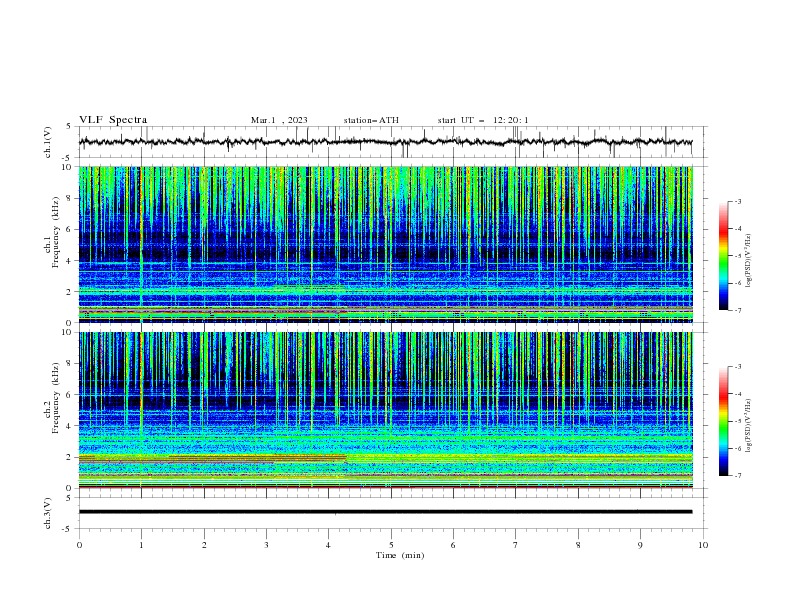Click the ch.1 spectrogram color bar
This screenshot has width=792, height=612.
[723, 256]
